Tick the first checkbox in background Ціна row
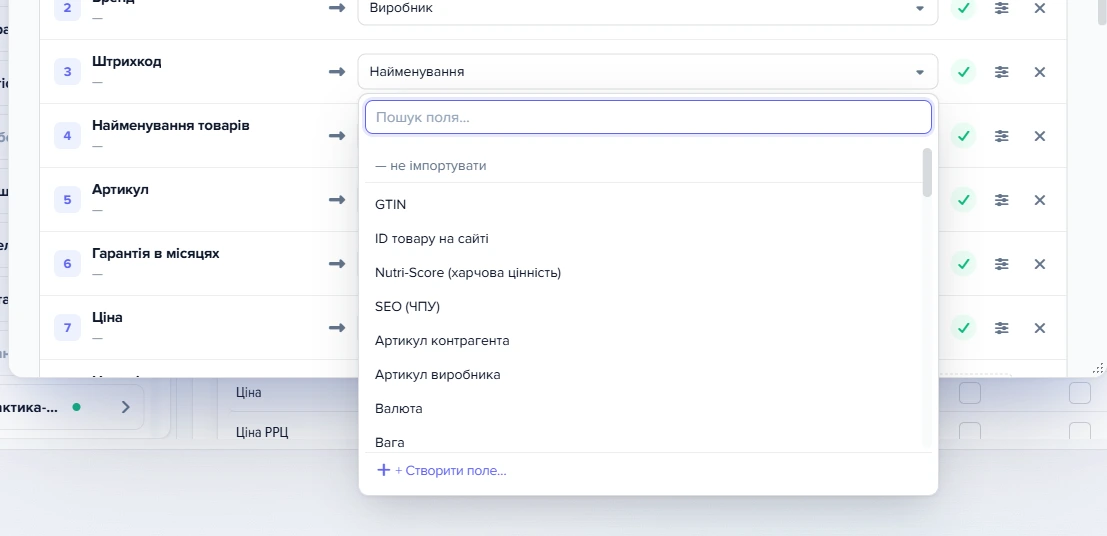 tap(969, 393)
